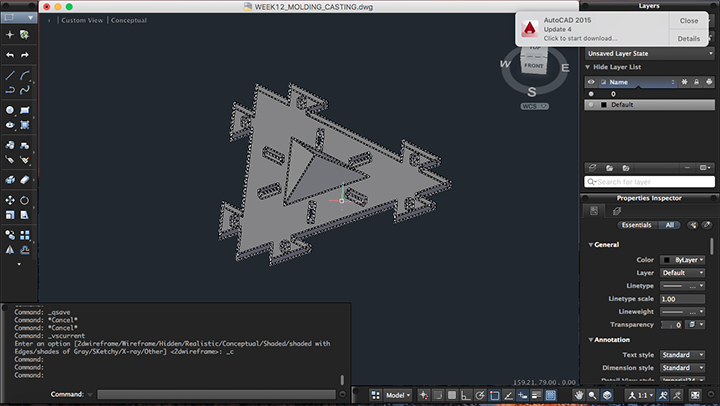Collapse the Hide Layer List triangle
Viewport: 720px width, 406px height.
point(587,67)
